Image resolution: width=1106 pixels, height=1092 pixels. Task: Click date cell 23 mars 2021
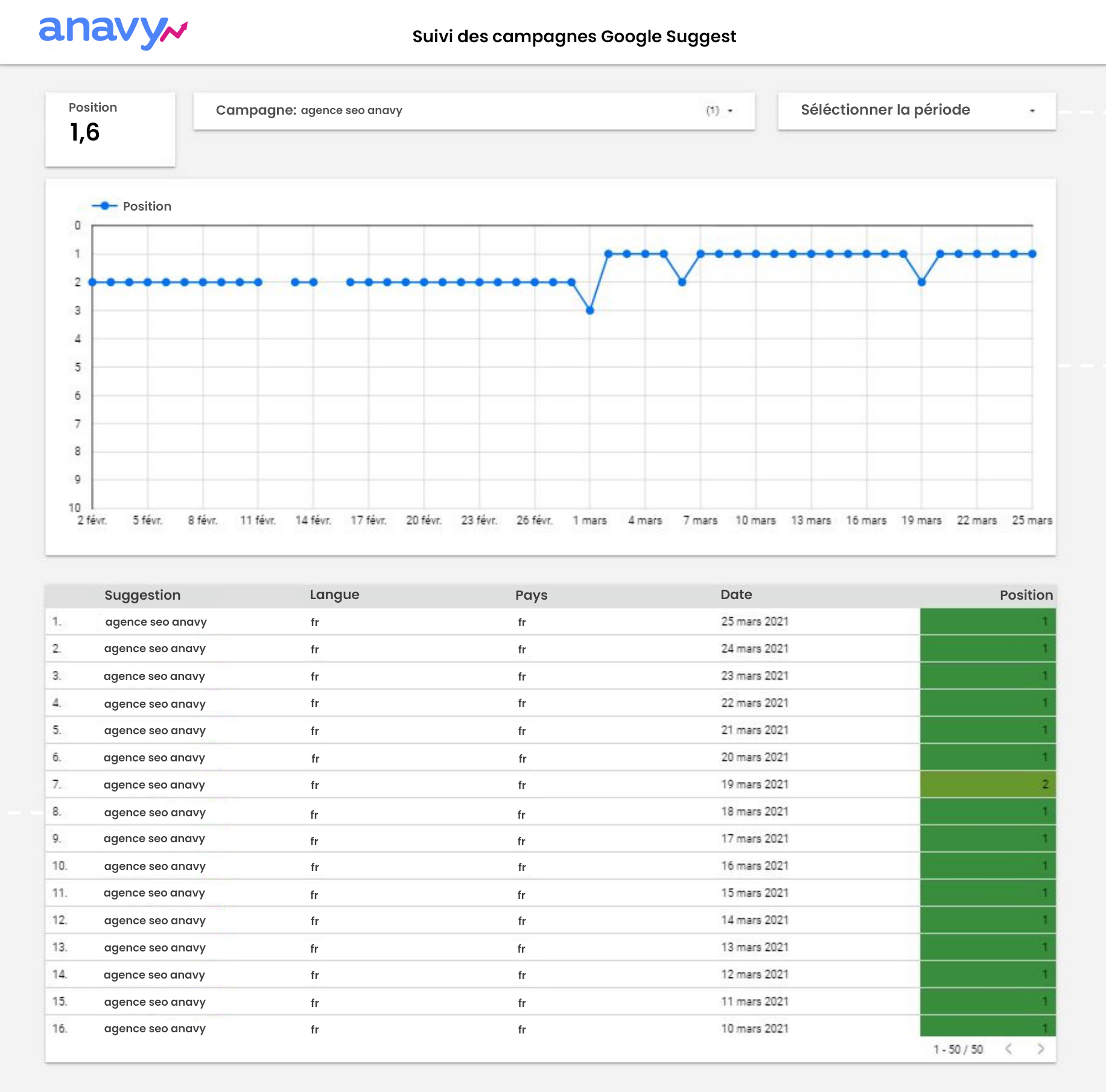[755, 676]
